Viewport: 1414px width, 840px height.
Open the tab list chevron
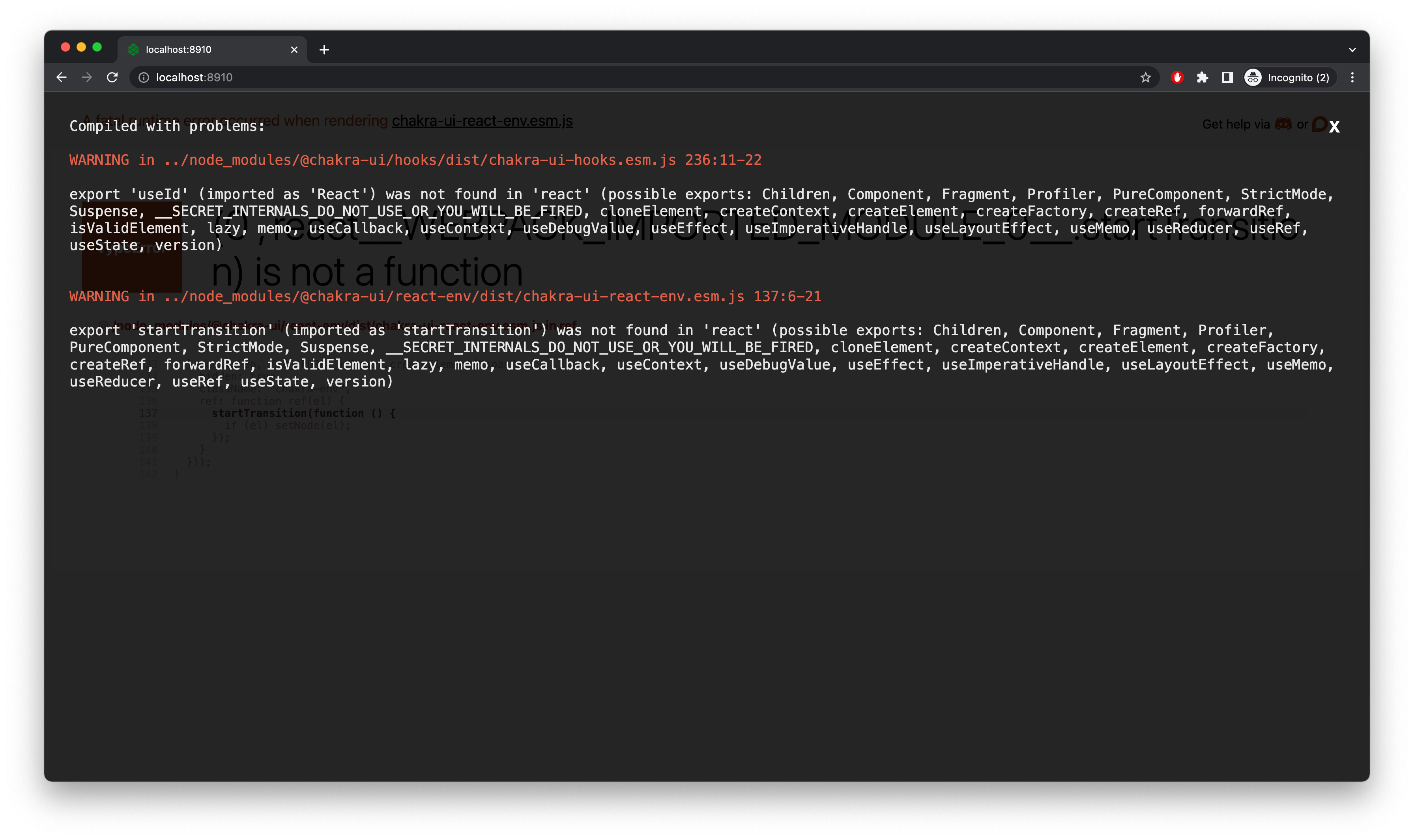point(1352,50)
